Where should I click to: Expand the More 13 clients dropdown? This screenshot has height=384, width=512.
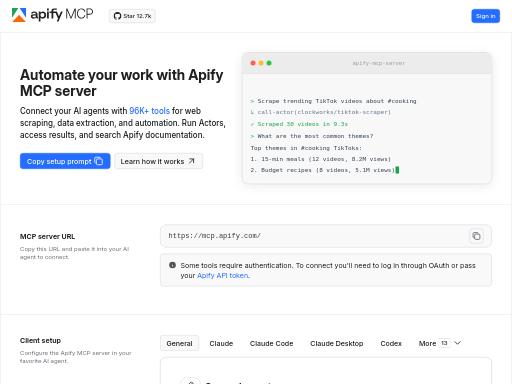tap(440, 343)
